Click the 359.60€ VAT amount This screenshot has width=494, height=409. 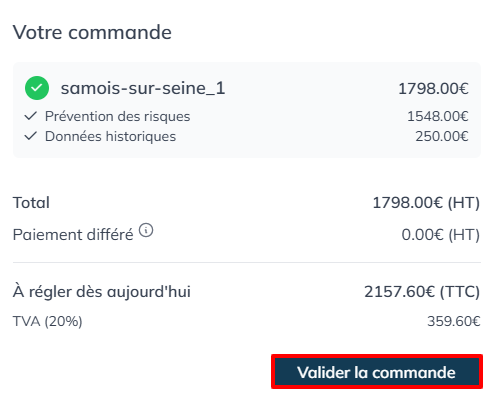[x=454, y=321]
